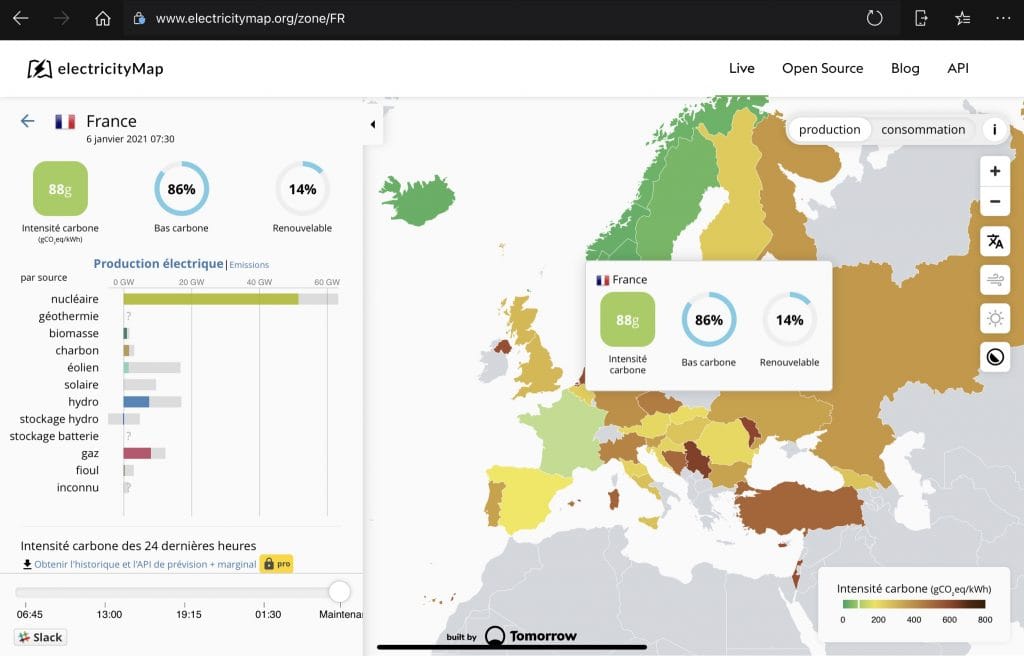The image size is (1024, 656).
Task: Click the browser refresh icon
Action: (874, 18)
